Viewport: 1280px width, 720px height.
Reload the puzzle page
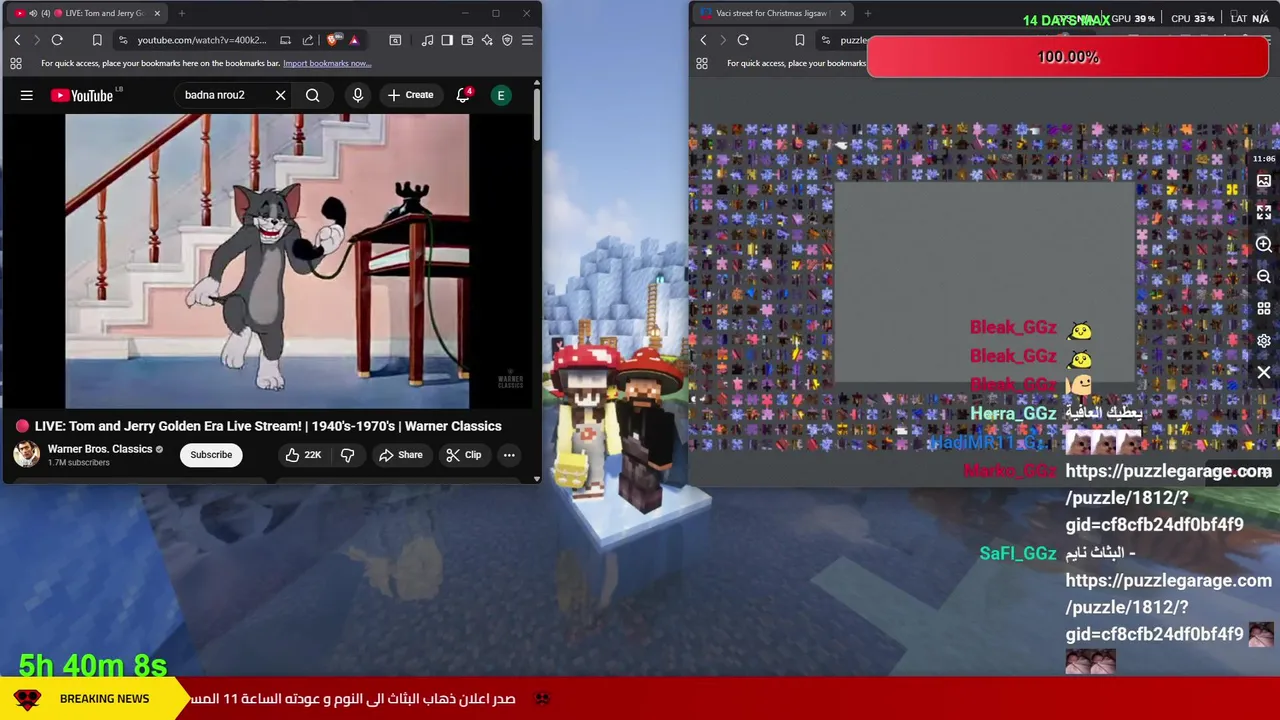tap(743, 40)
